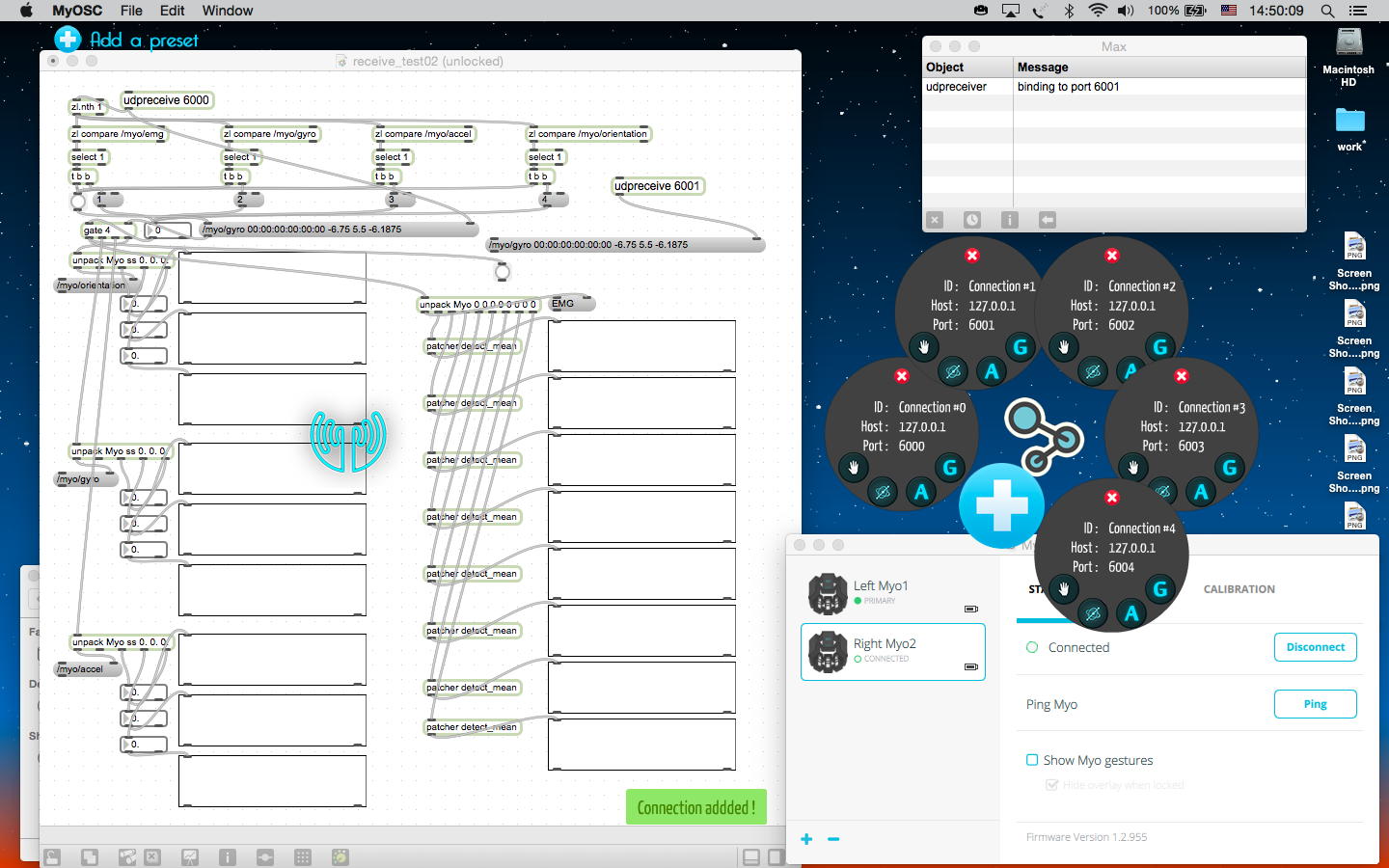
Task: Toggle gyro G on Connection #2
Action: 1159,346
